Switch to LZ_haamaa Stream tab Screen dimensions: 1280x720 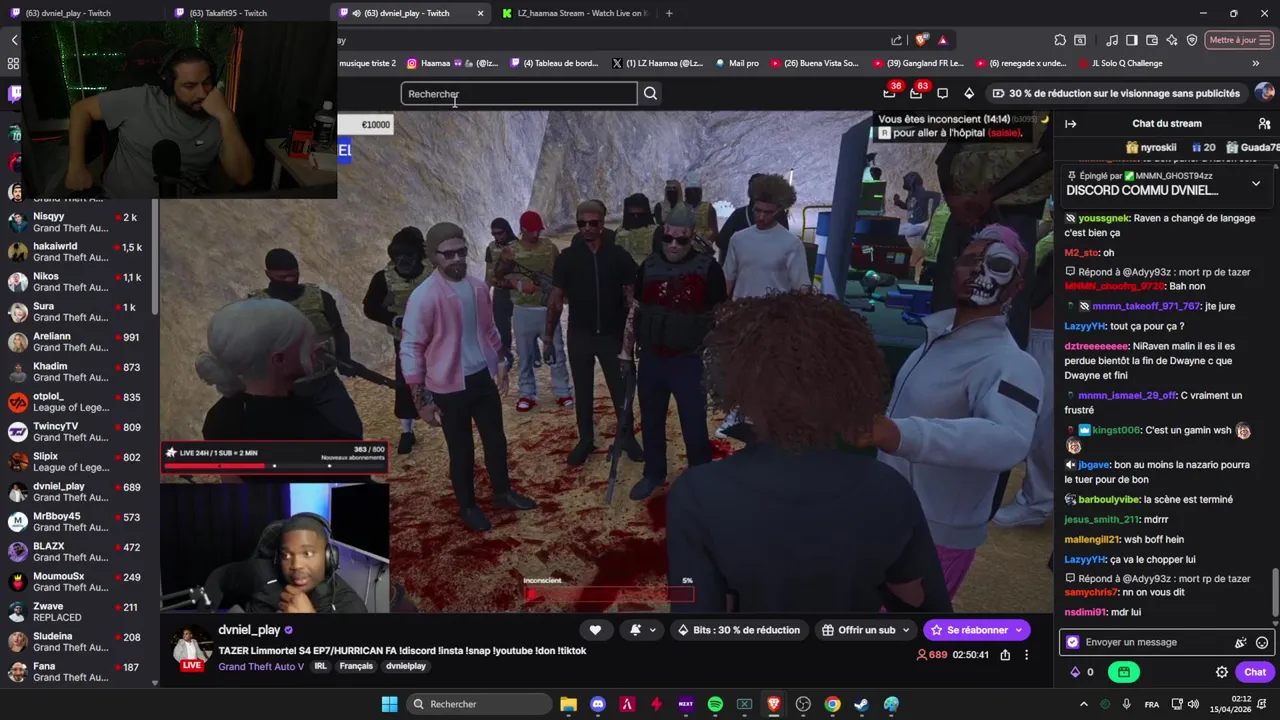pos(575,13)
